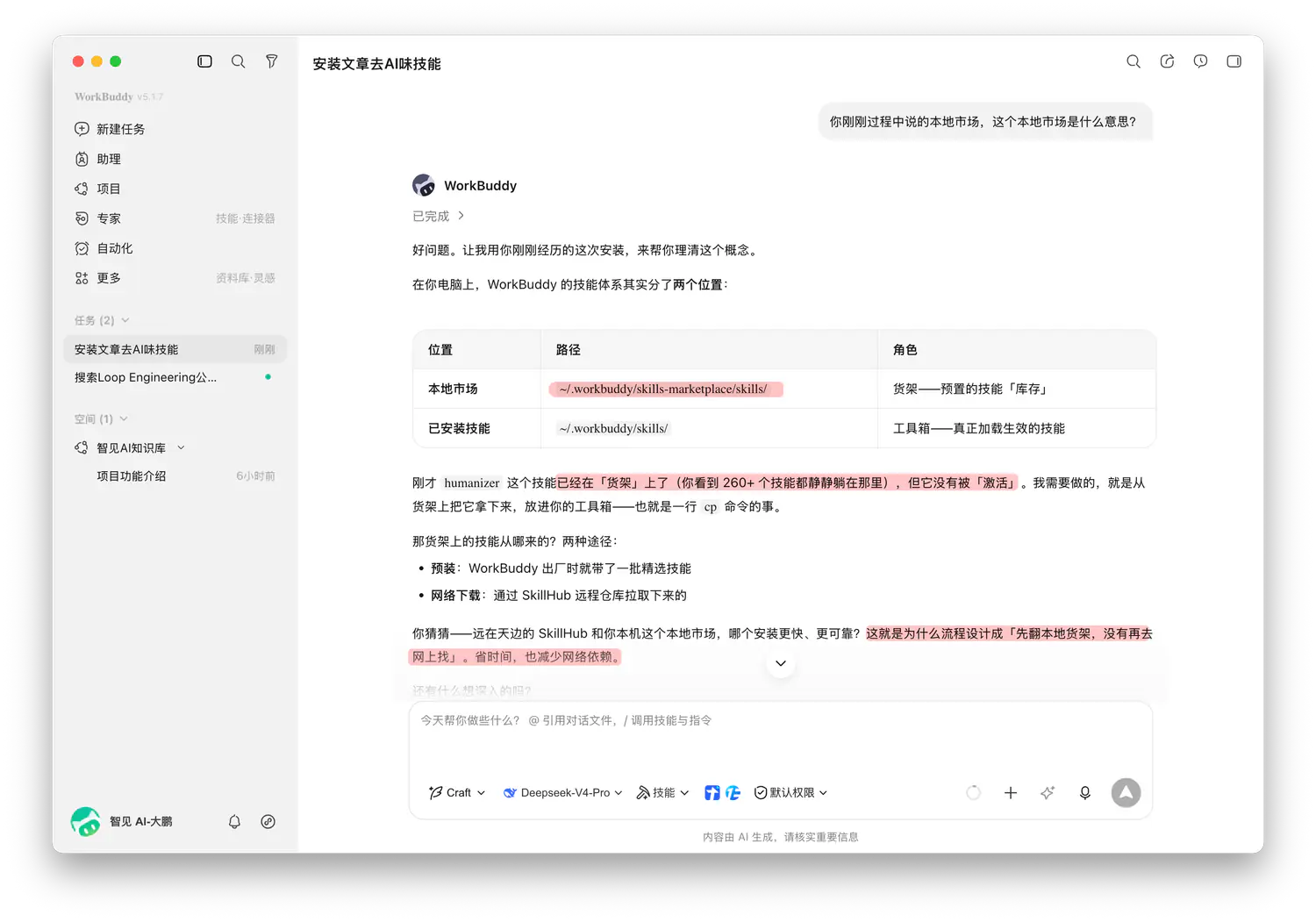Collapse the 空间 (1) section
This screenshot has height=922, width=1316.
101,418
